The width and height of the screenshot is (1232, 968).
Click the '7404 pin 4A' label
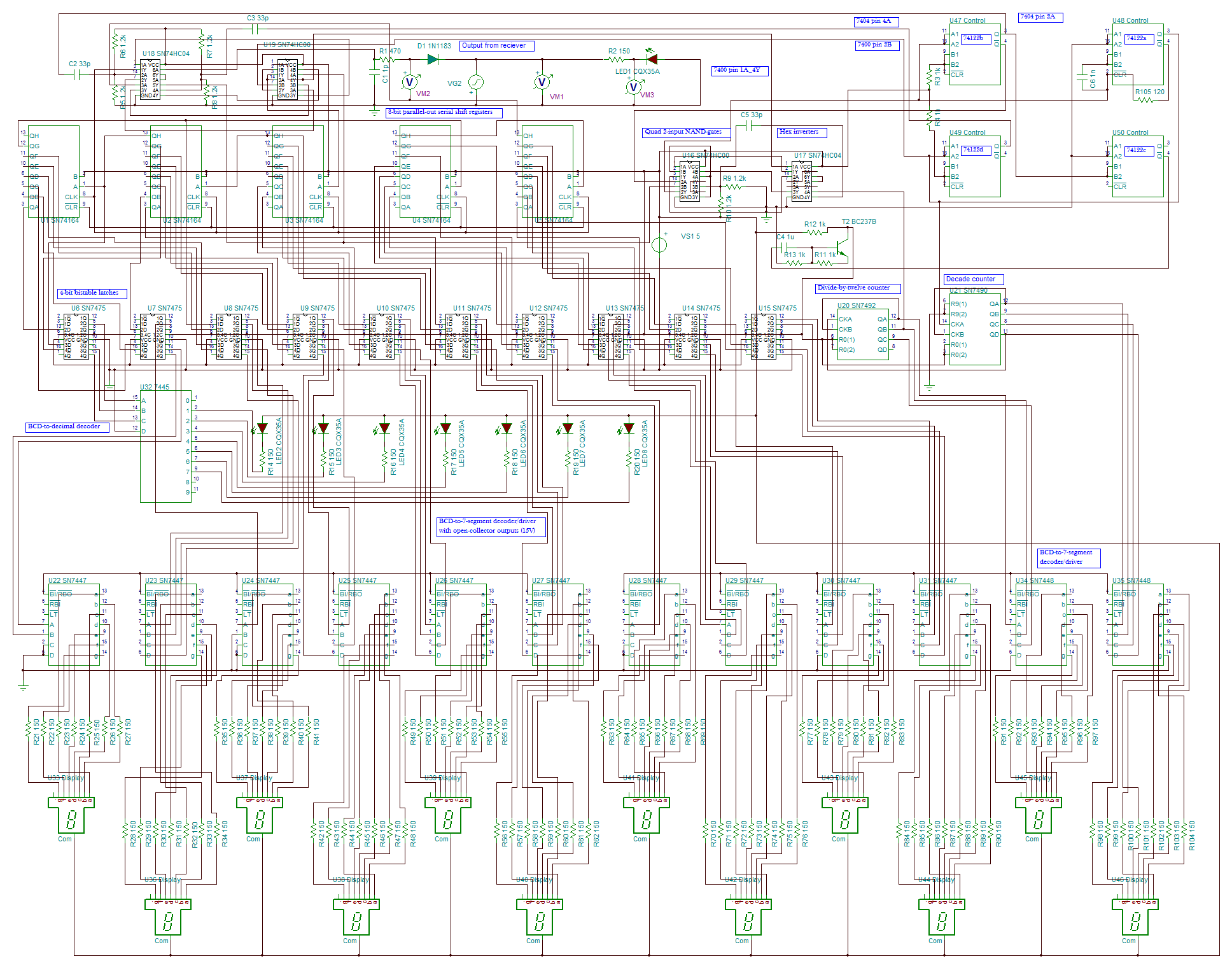(876, 22)
